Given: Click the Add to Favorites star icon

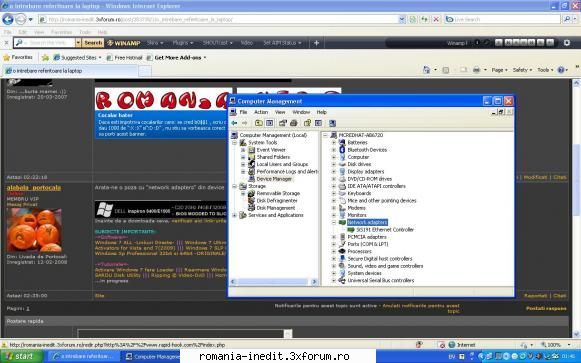Looking at the screenshot, I should 45,57.
